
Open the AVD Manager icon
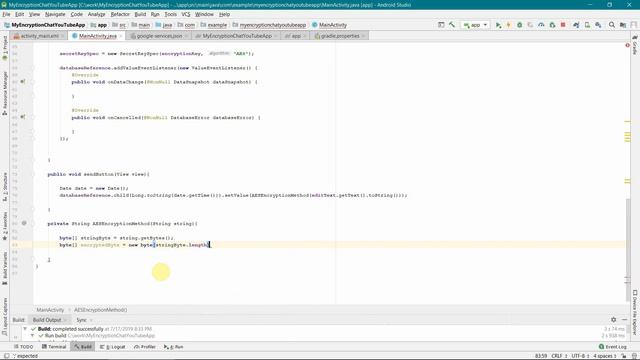[587, 25]
